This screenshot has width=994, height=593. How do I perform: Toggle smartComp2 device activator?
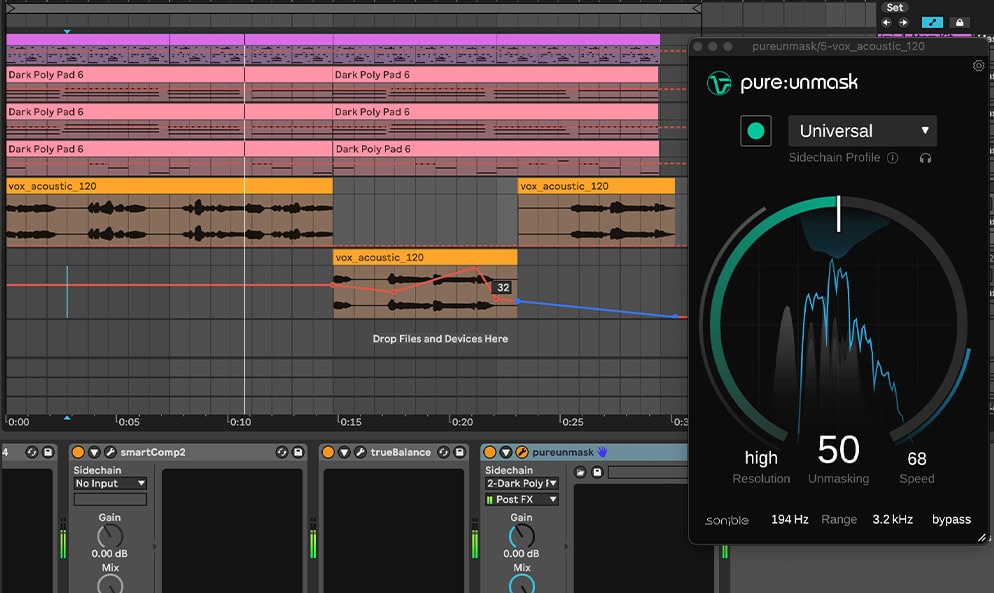[x=78, y=452]
